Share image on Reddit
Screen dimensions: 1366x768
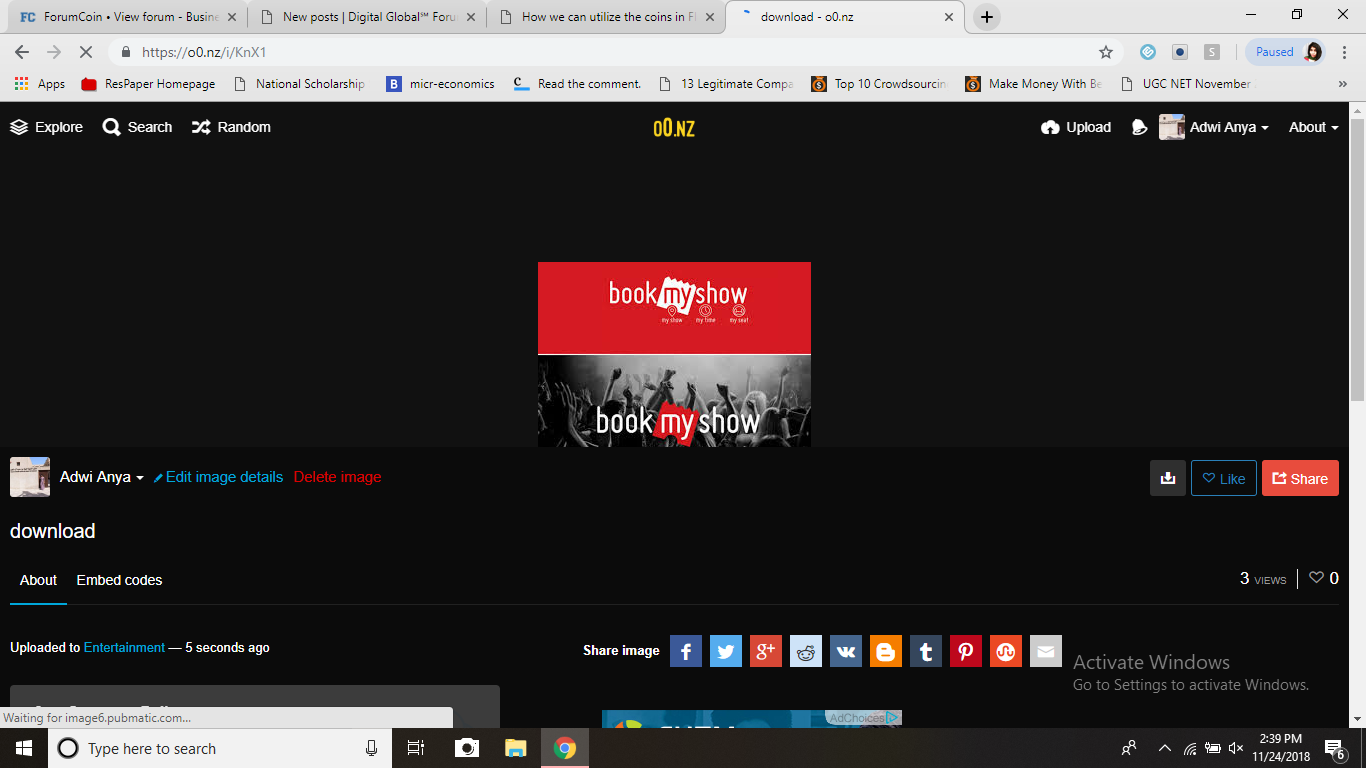806,651
